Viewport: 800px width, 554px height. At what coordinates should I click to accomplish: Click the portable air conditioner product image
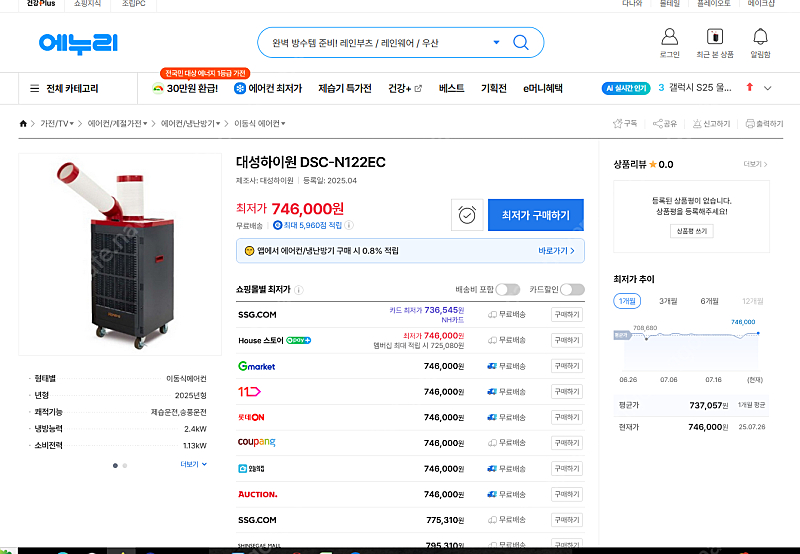[x=112, y=255]
